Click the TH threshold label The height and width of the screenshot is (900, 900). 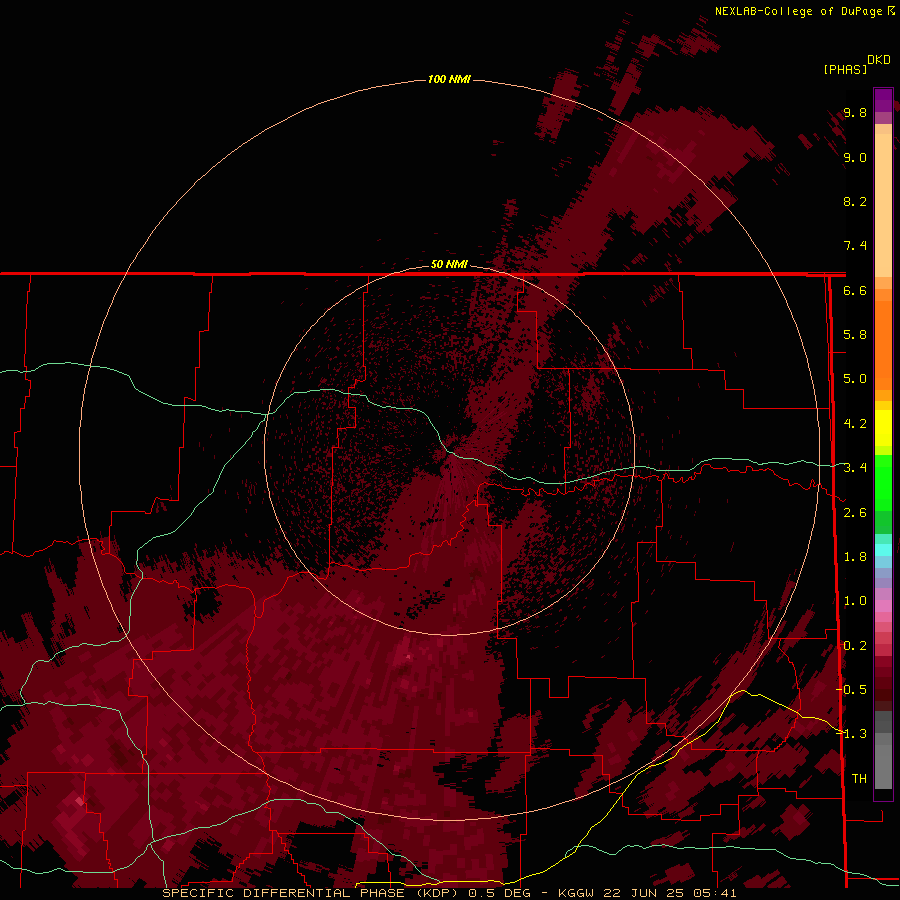click(859, 779)
